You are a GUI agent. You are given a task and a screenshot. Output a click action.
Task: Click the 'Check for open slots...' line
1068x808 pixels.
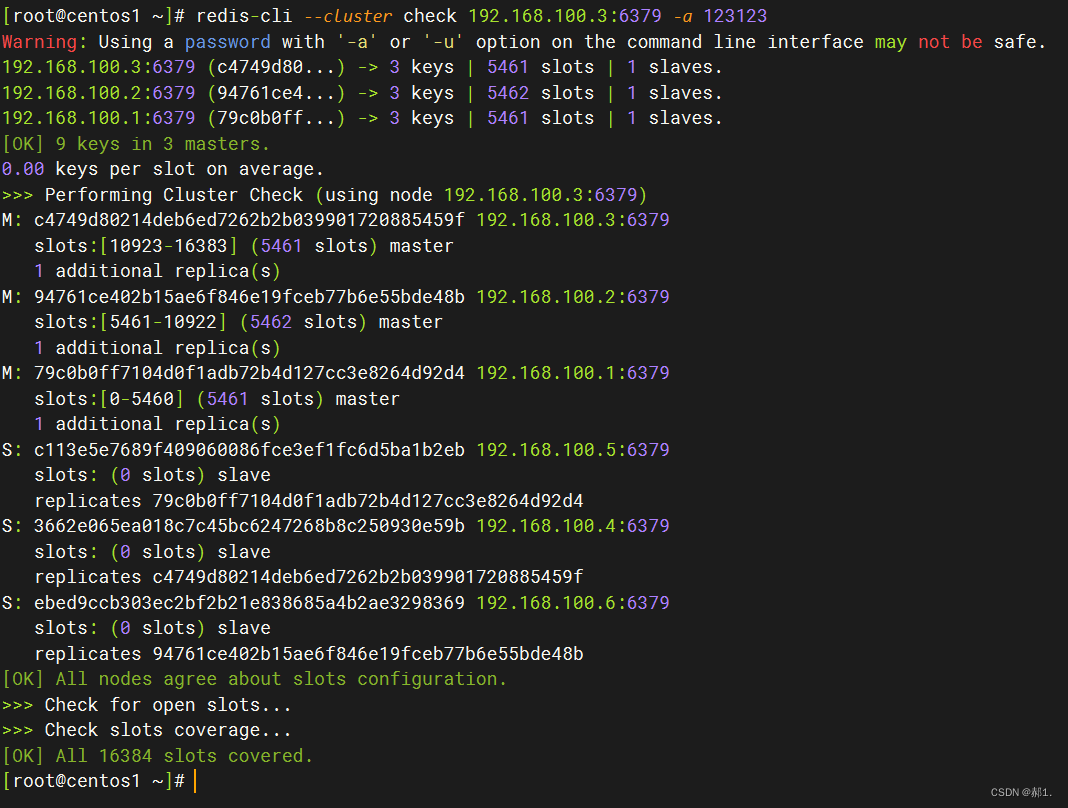click(x=146, y=704)
